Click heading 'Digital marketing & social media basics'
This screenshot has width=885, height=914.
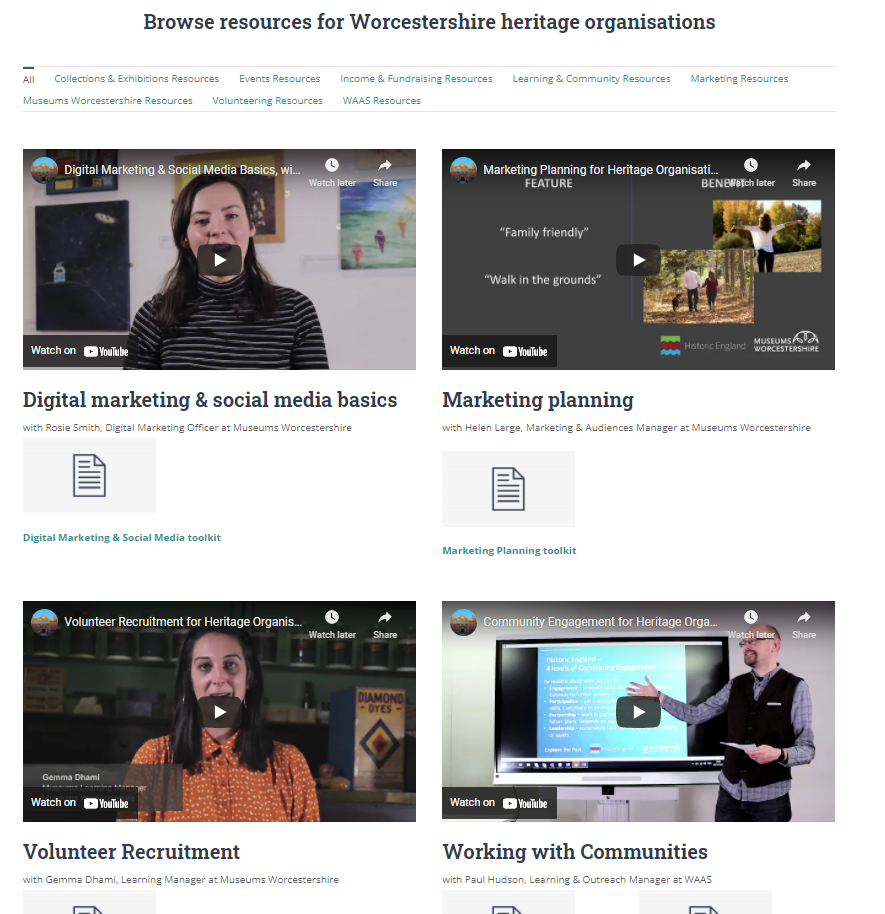tap(210, 400)
